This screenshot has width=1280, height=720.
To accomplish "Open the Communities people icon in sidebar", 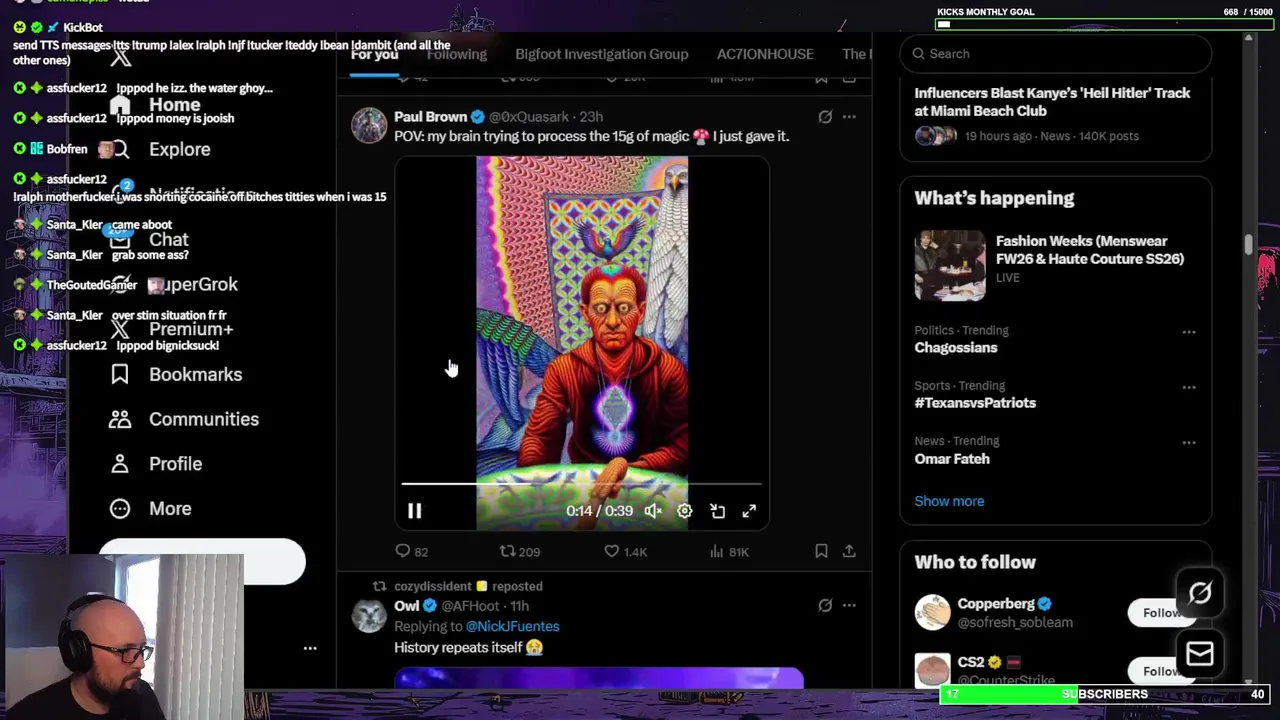I will [120, 419].
